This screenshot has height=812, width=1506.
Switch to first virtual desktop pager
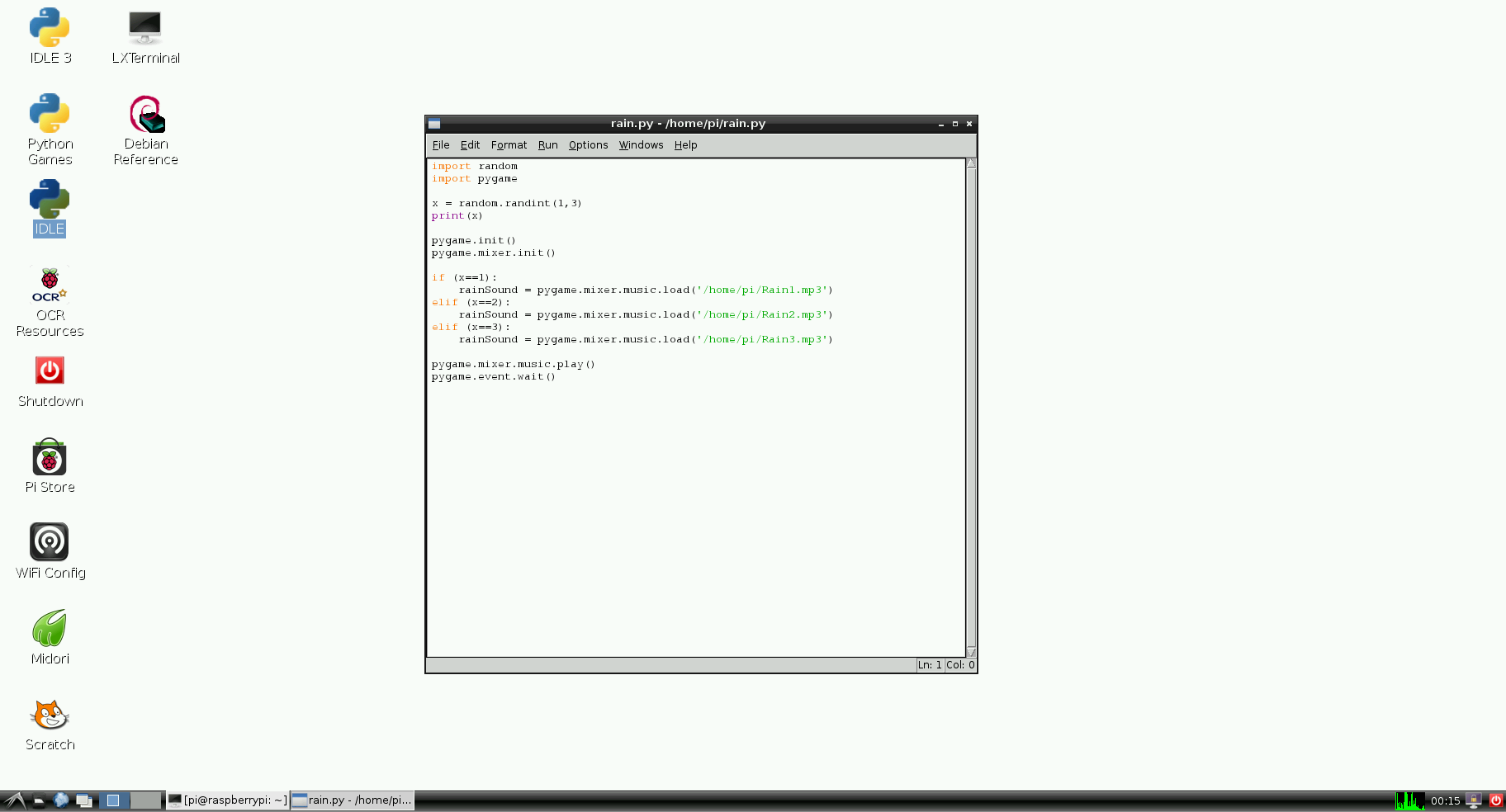[x=114, y=800]
